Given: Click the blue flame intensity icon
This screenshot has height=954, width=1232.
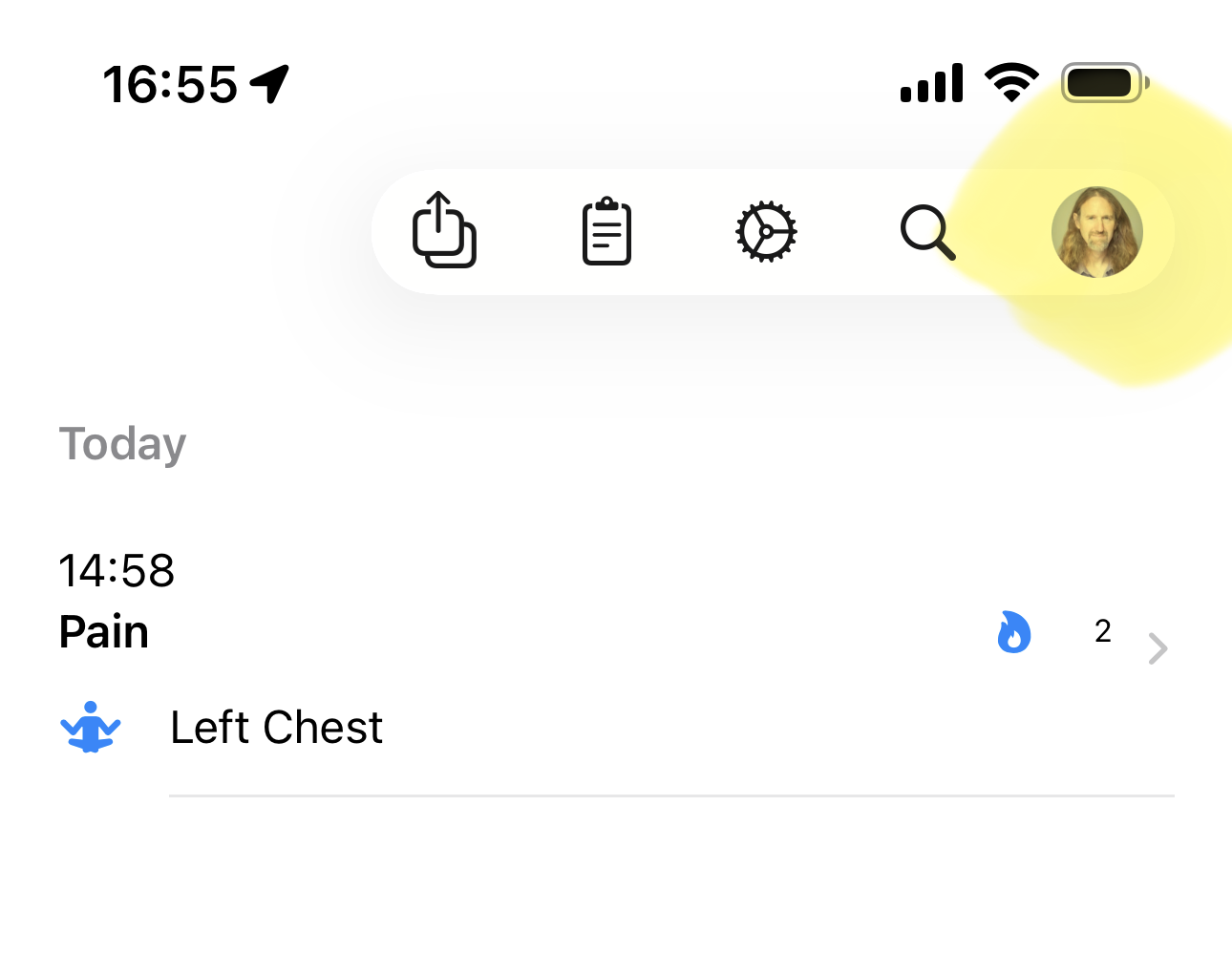Looking at the screenshot, I should point(1013,631).
